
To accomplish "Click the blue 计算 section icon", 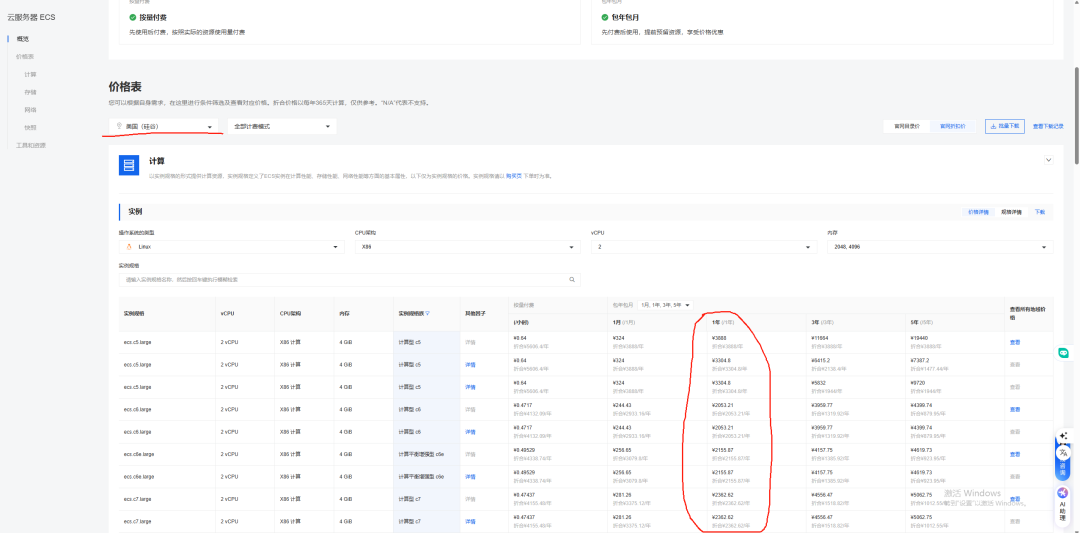I will point(128,165).
